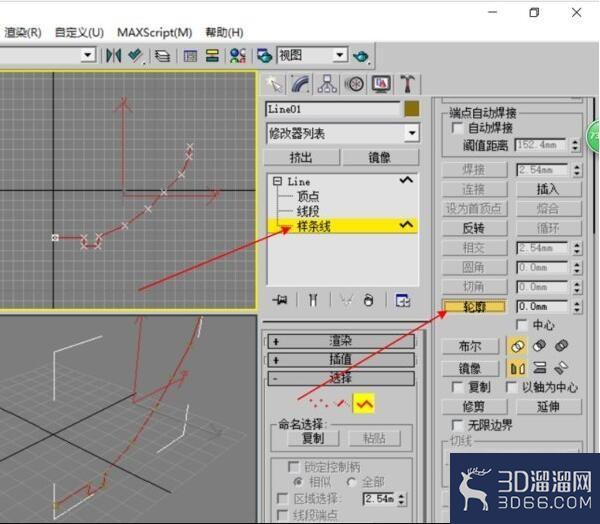The width and height of the screenshot is (600, 524).
Task: Toggle 区域选择 checkbox
Action: (x=282, y=498)
